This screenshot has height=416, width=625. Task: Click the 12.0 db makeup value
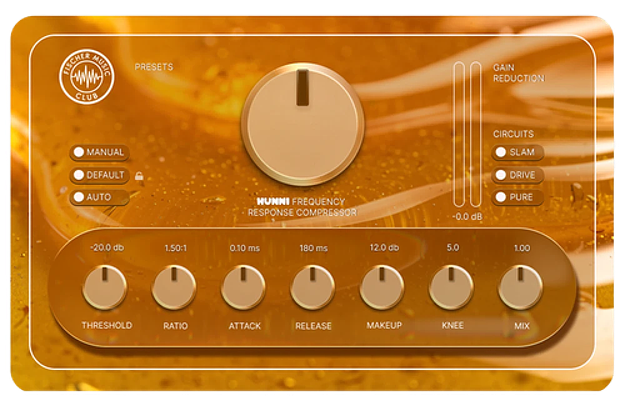[x=384, y=248]
